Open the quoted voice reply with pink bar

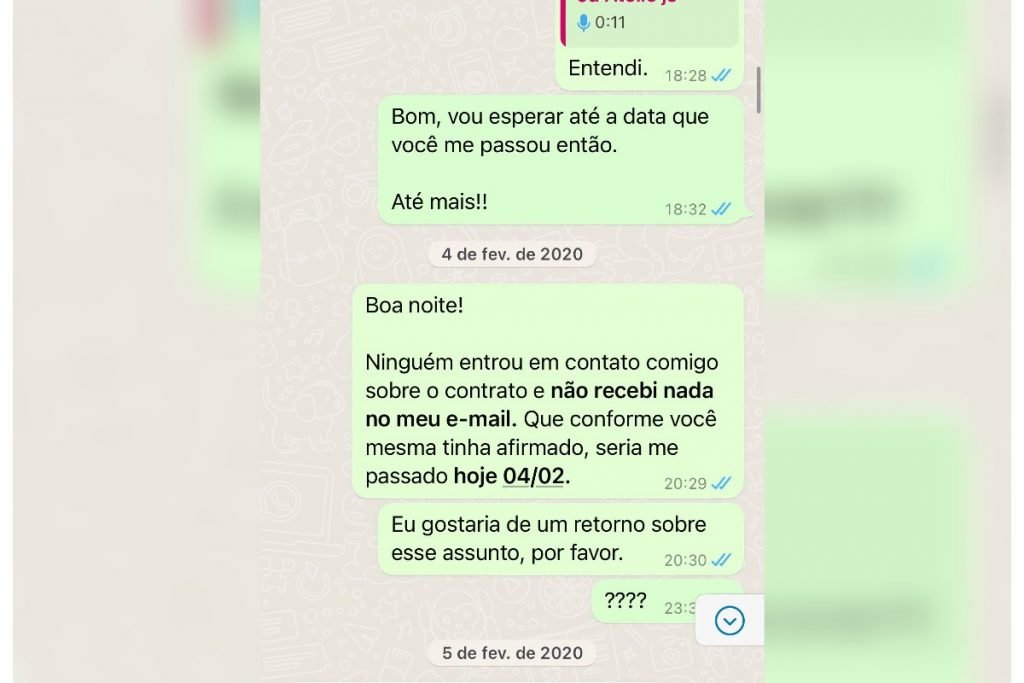649,23
